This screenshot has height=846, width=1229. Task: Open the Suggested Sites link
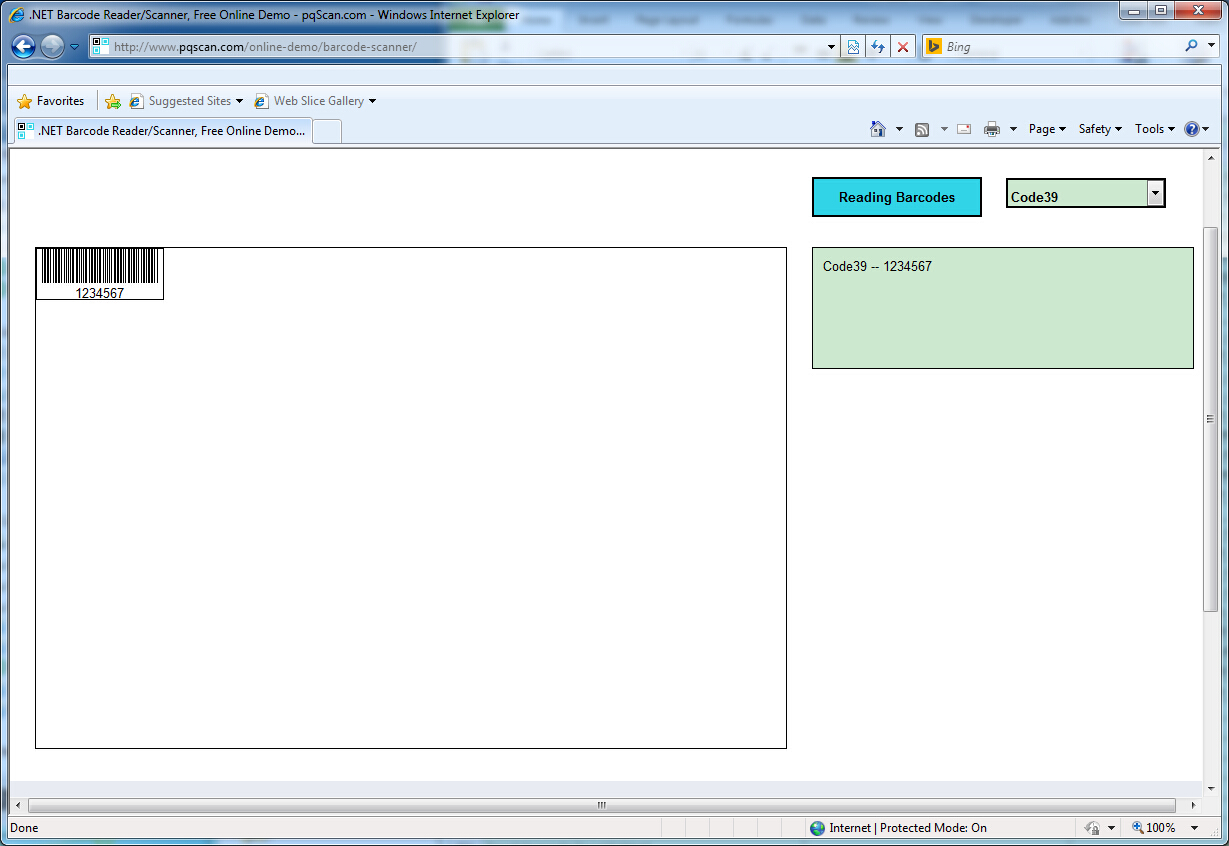click(x=186, y=101)
